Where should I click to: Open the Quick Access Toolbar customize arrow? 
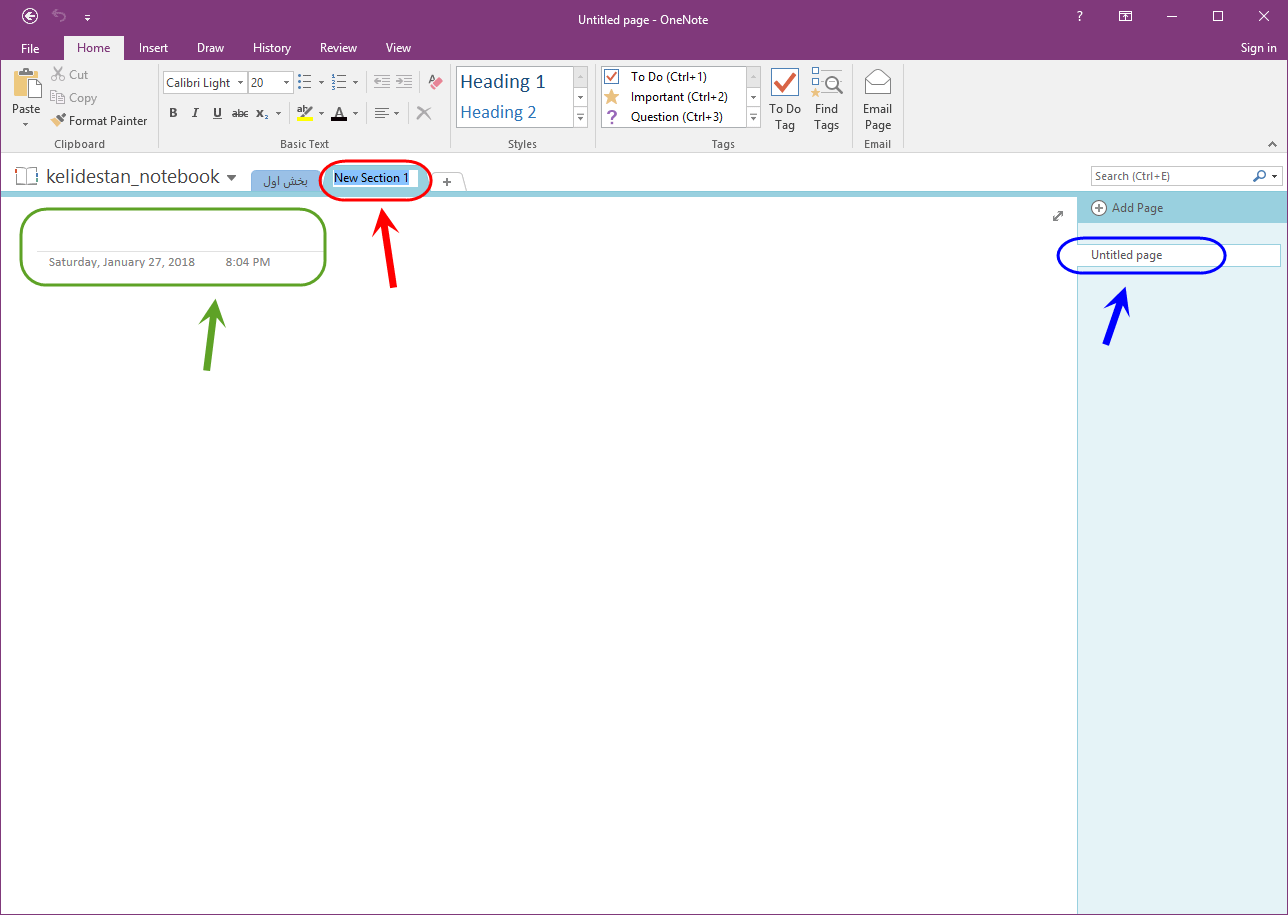click(x=87, y=17)
